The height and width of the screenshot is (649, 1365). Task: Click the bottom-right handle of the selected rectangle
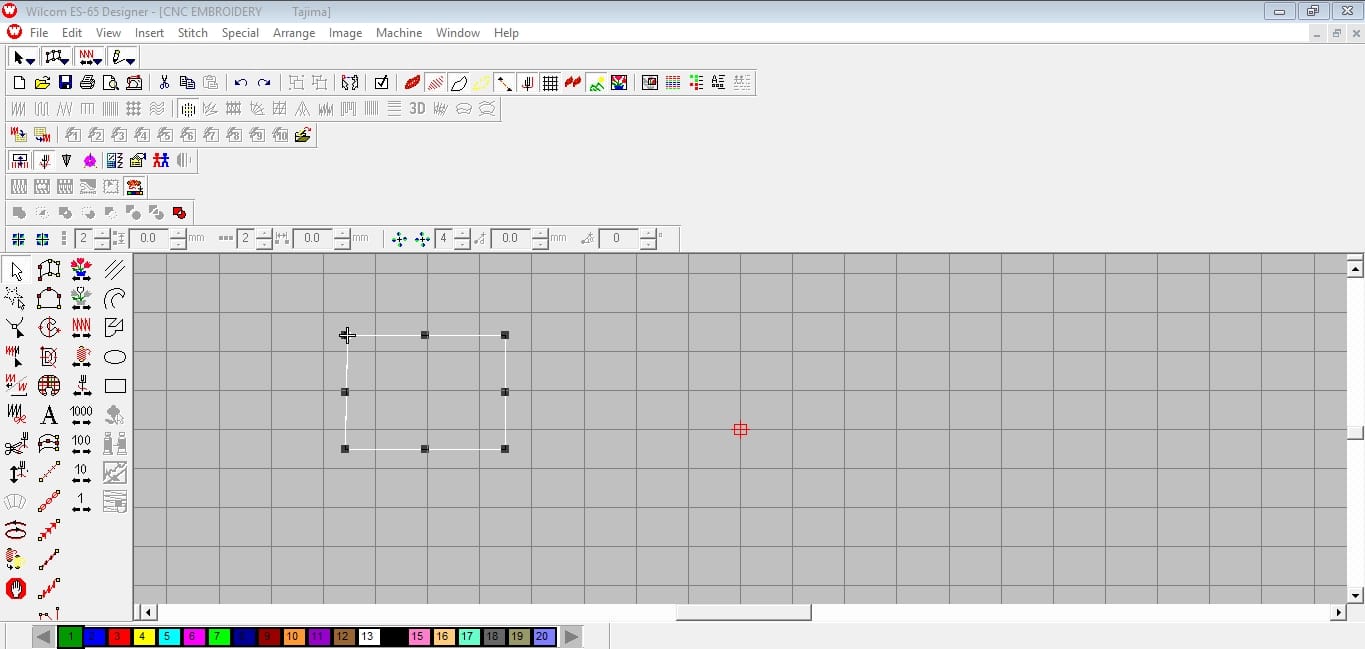505,449
